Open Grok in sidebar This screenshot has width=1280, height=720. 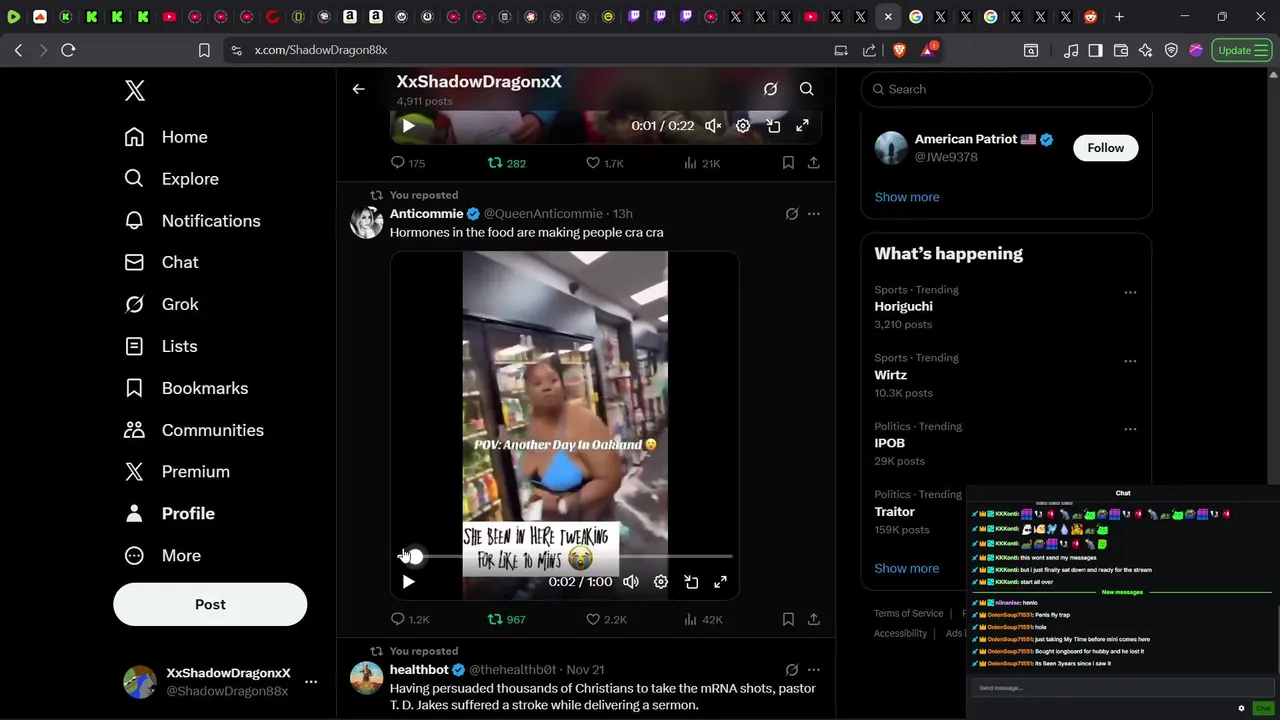[161, 304]
